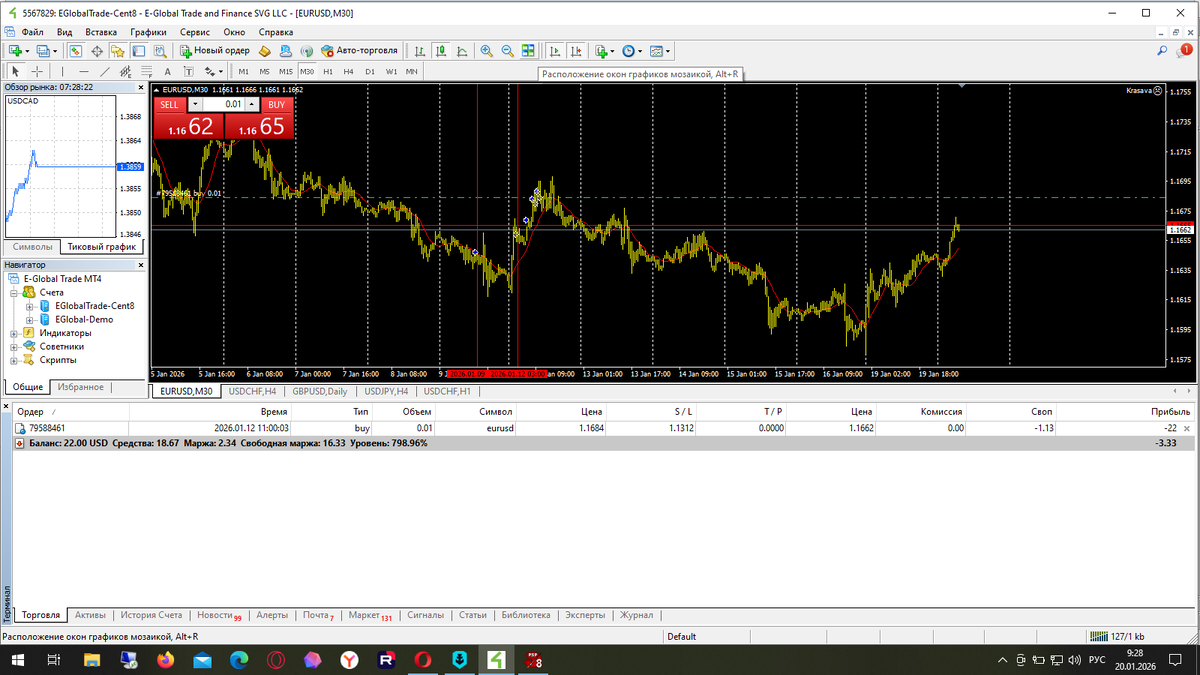Viewport: 1200px width, 675px height.
Task: Toggle the Navigator panel star-folder icon
Action: pos(117,50)
